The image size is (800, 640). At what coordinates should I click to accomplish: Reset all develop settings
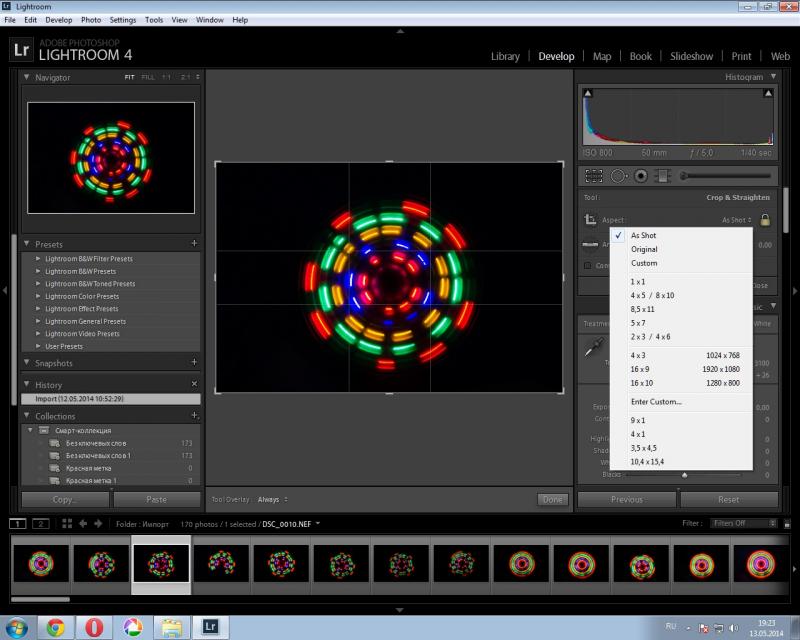tap(729, 499)
